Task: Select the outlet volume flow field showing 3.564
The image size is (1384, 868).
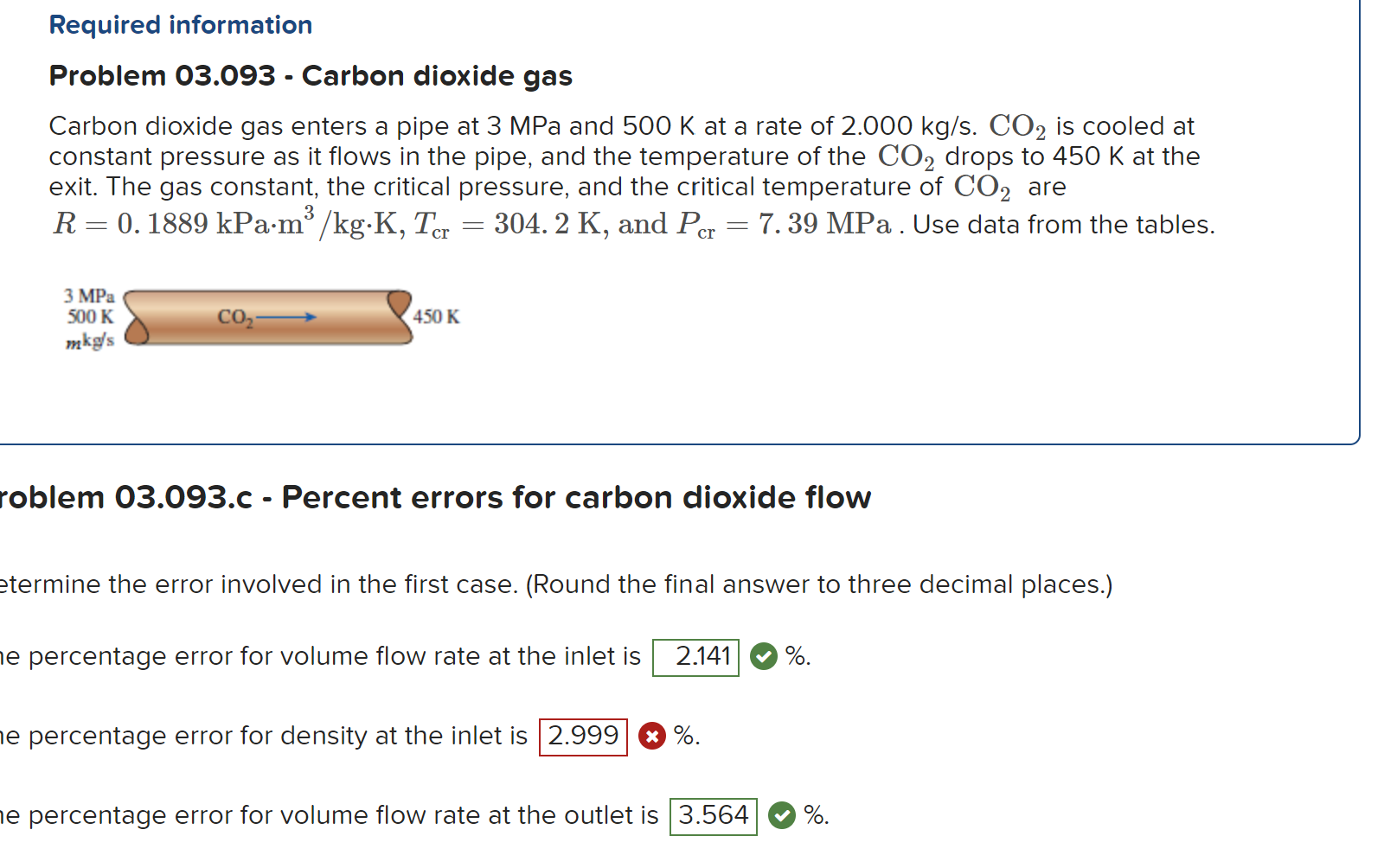Action: pyautogui.click(x=714, y=815)
